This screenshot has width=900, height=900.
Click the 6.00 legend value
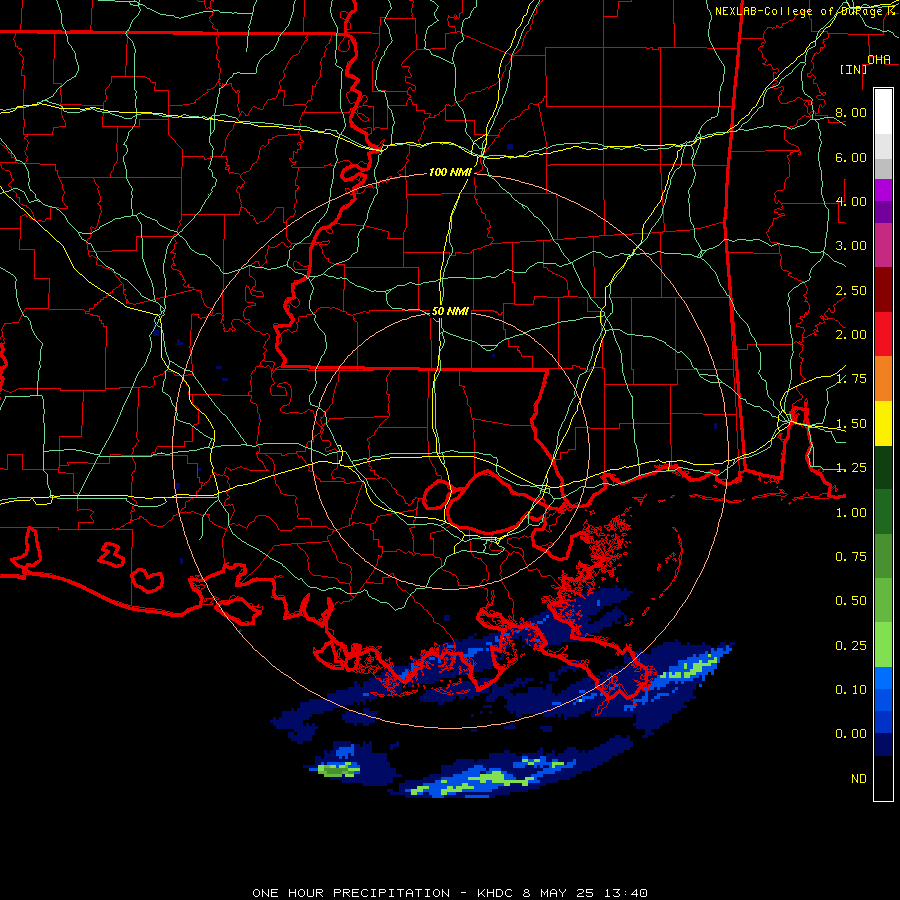pos(851,157)
